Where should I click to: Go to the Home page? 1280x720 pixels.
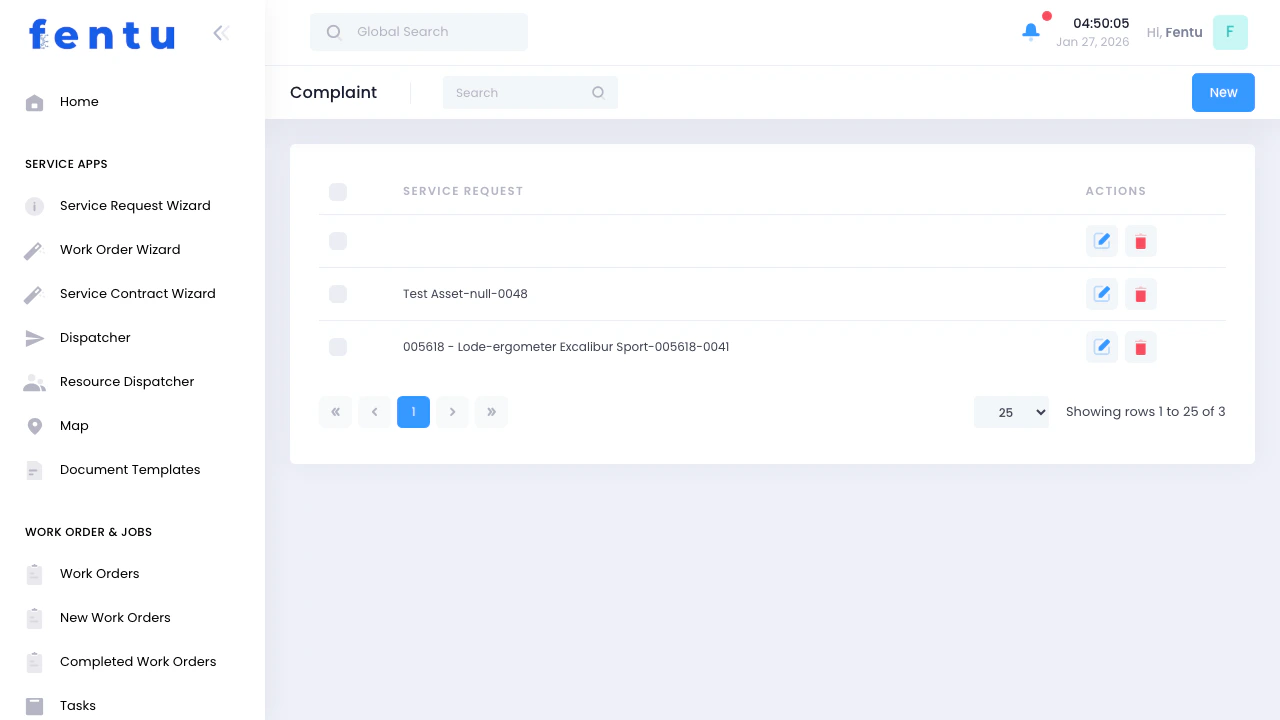point(79,101)
